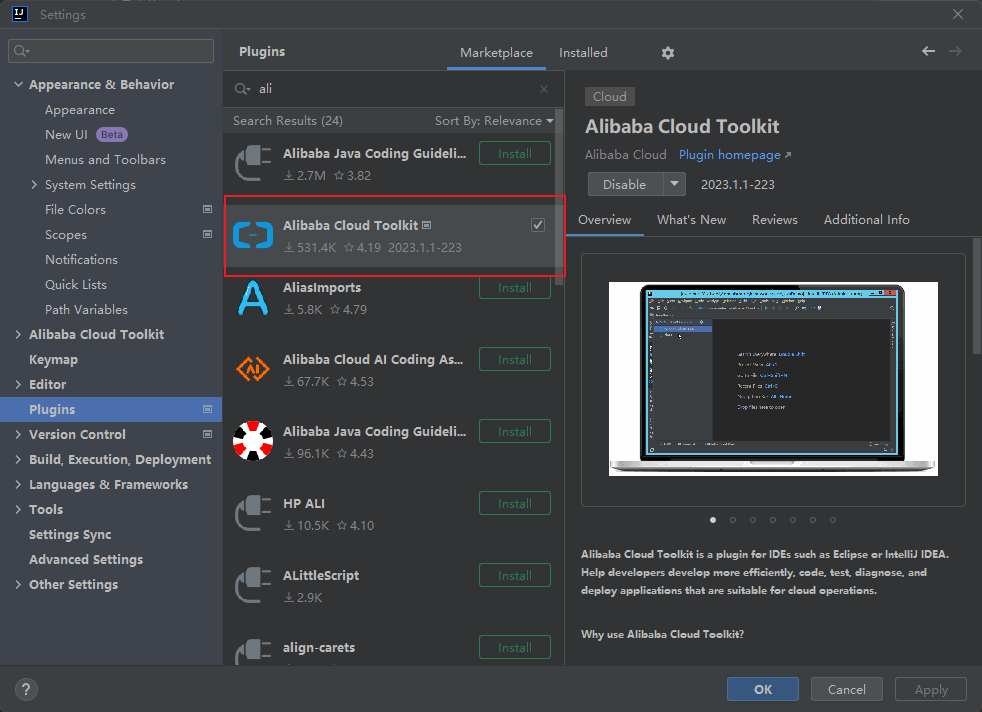Expand the Tools node
The width and height of the screenshot is (982, 712).
18,509
